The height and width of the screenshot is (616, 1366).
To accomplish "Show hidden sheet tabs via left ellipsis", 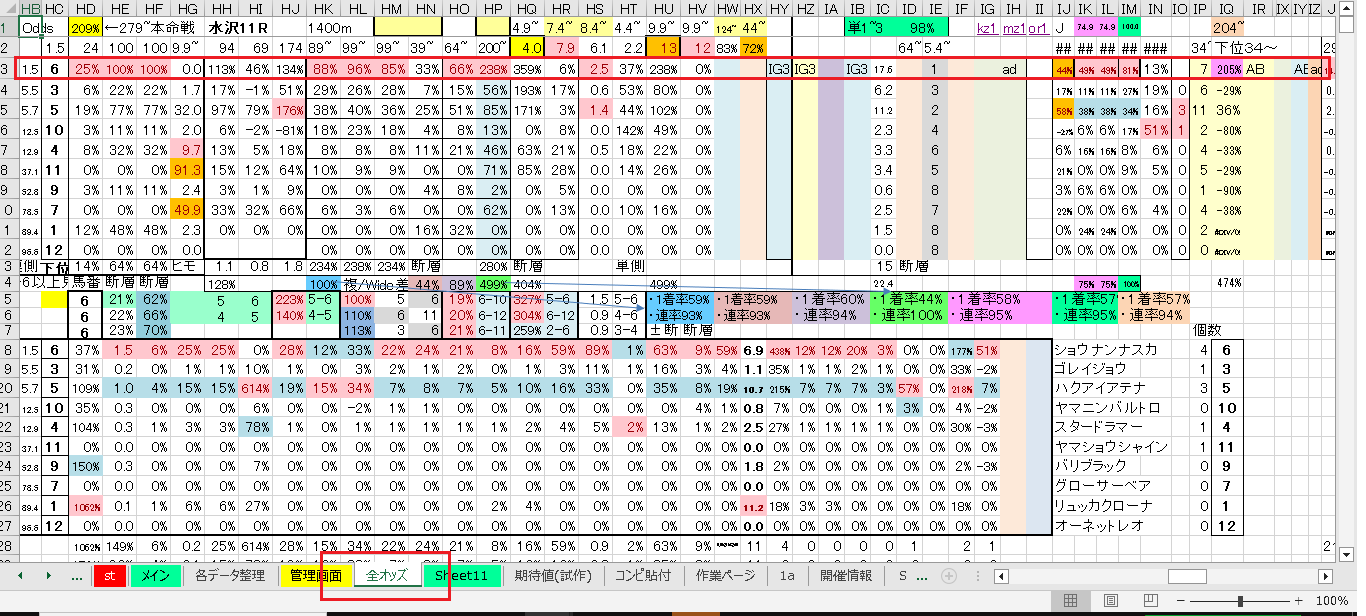I will [x=78, y=576].
